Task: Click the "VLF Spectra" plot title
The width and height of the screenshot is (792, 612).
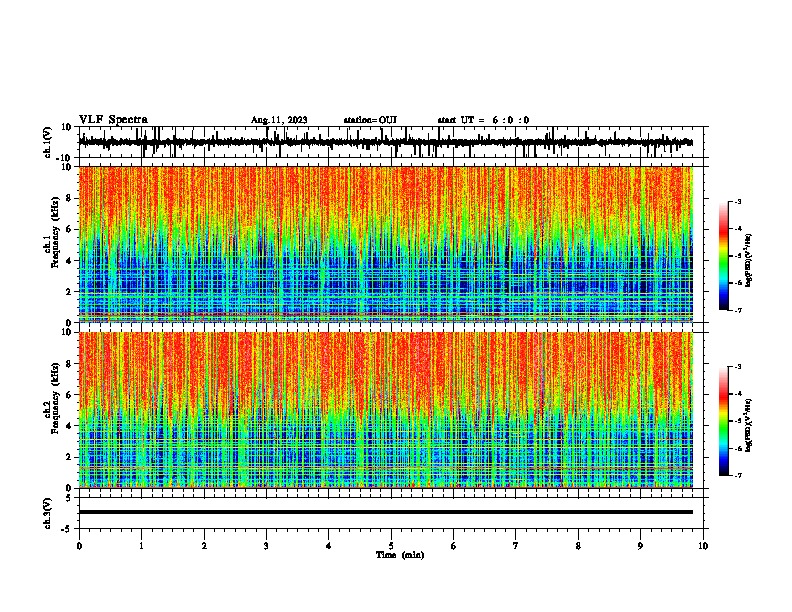Action: click(113, 119)
